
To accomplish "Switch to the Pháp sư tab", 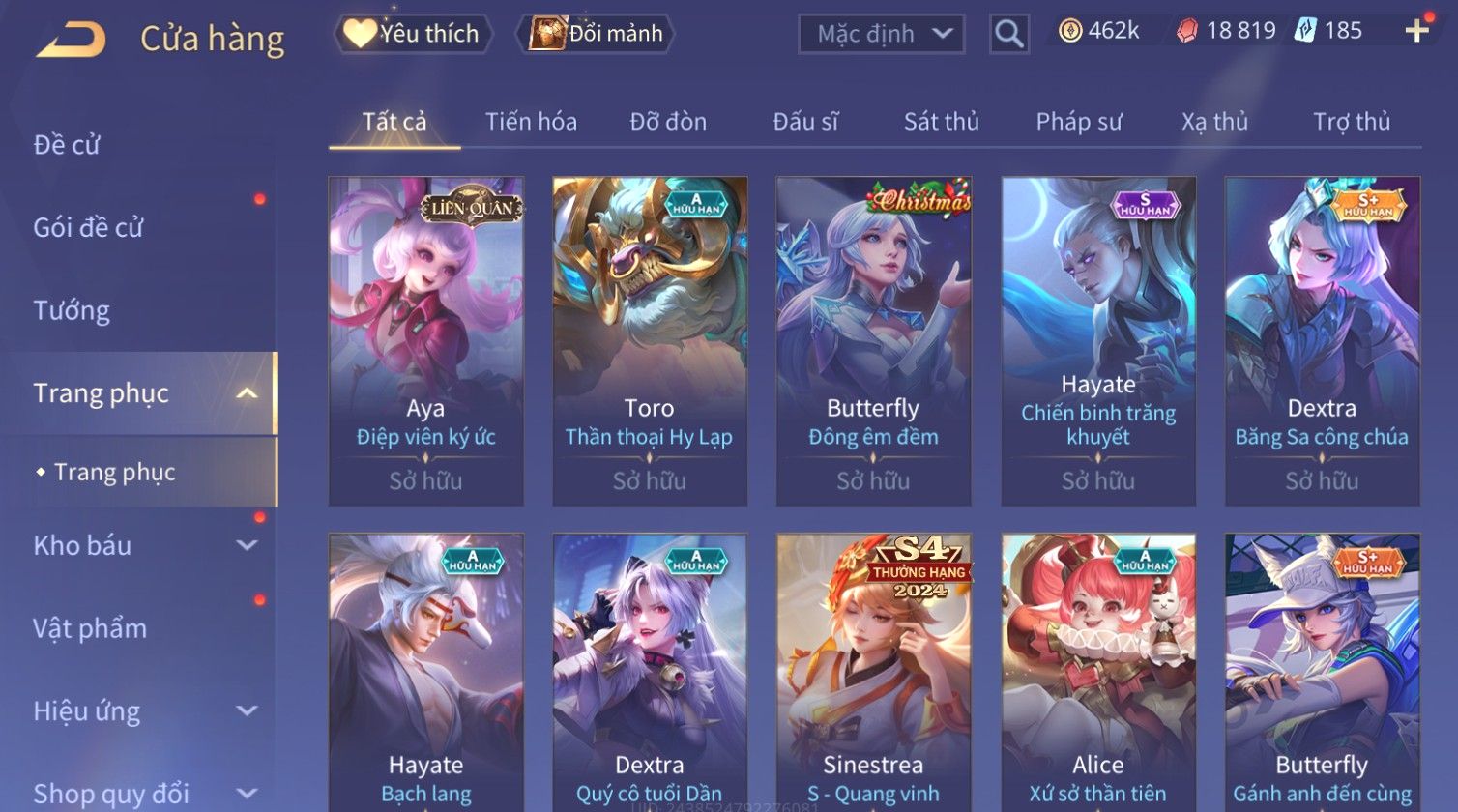I will 1079,122.
